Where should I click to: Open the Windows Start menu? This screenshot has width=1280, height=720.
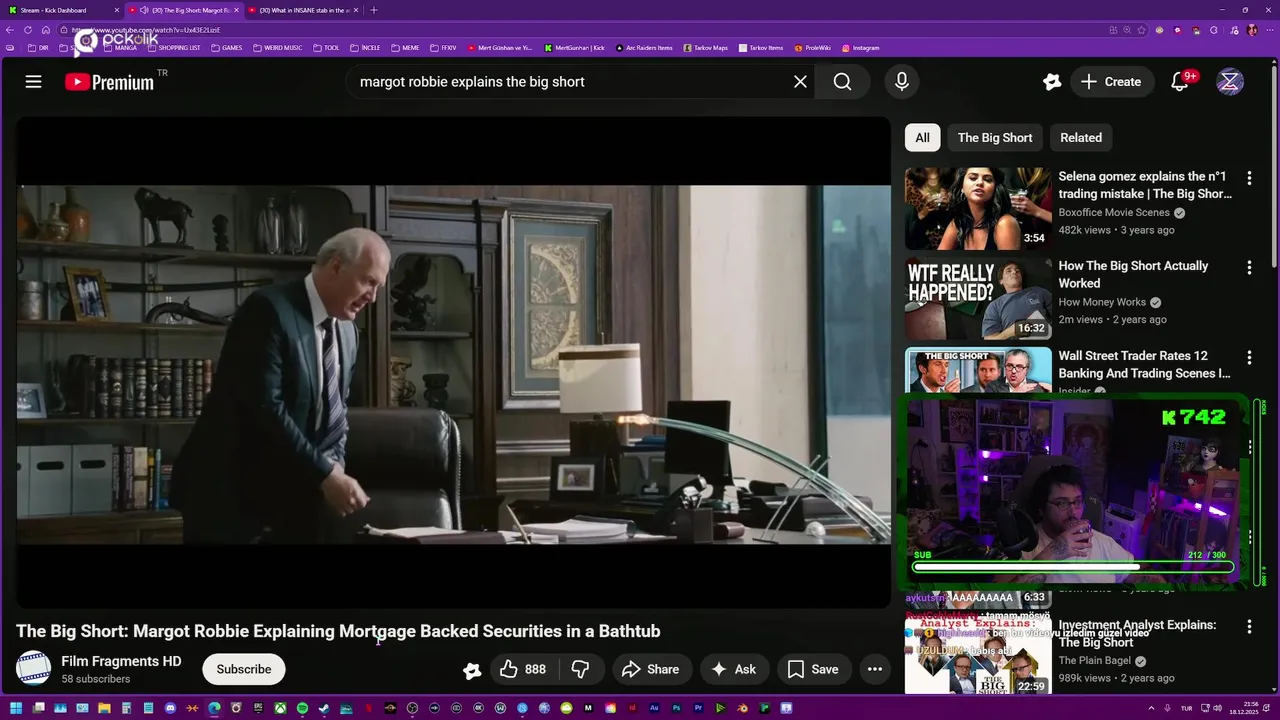(16, 708)
